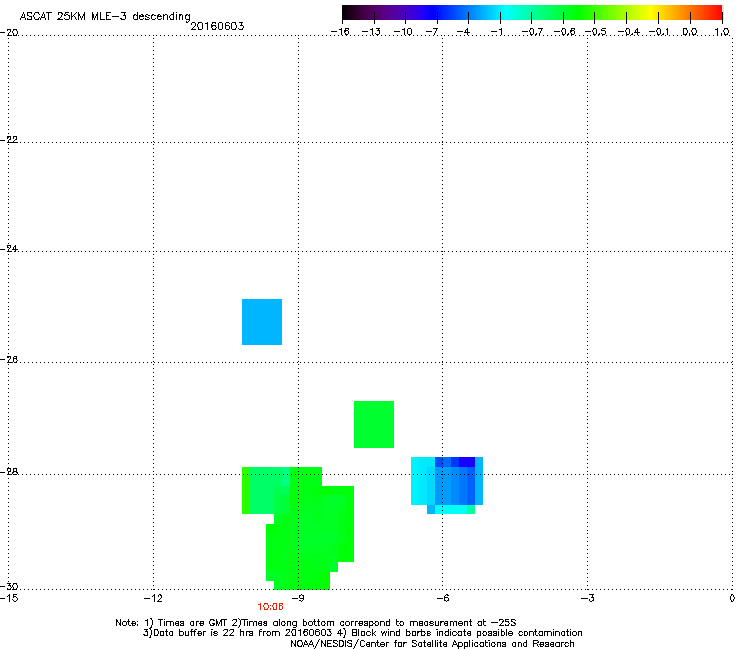
Task: Click the colorbar tick label -10
Action: [403, 32]
